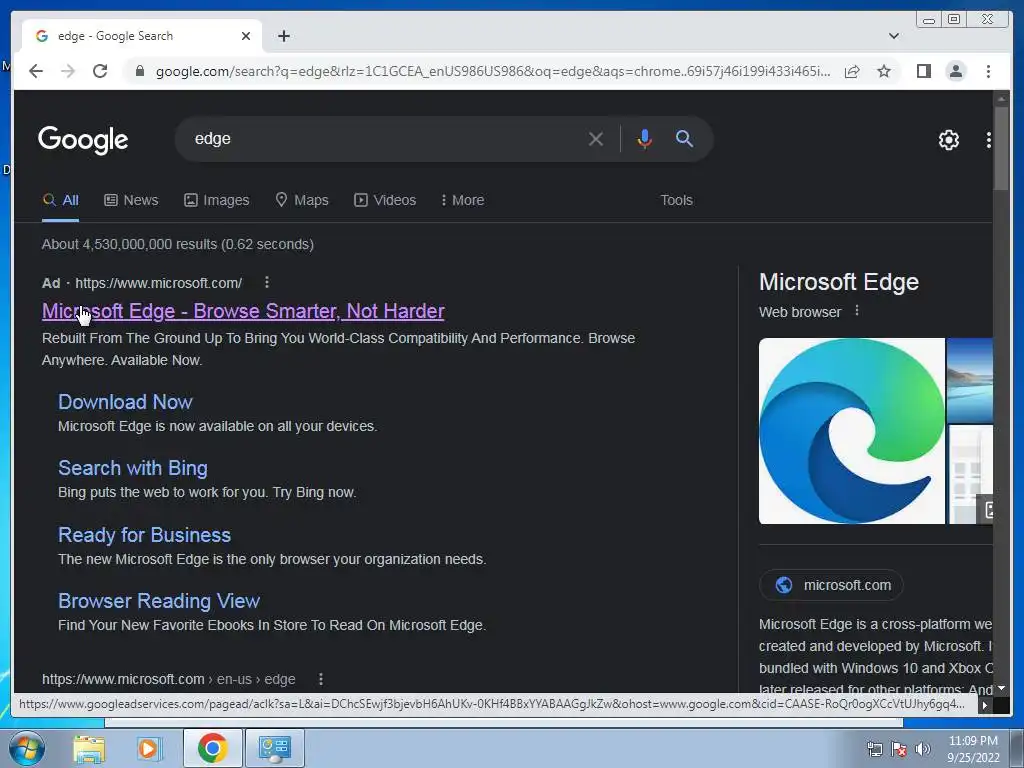This screenshot has height=768, width=1024.
Task: Open the Chrome side panel icon
Action: (x=923, y=71)
